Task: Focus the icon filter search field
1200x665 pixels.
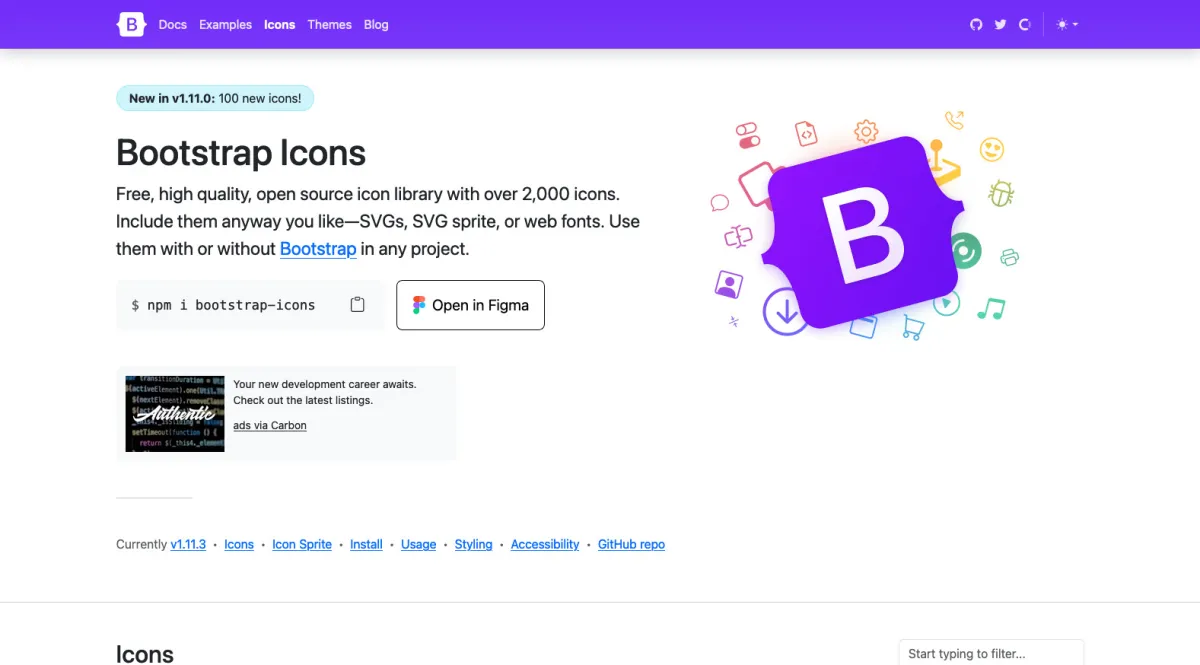Action: (x=990, y=653)
